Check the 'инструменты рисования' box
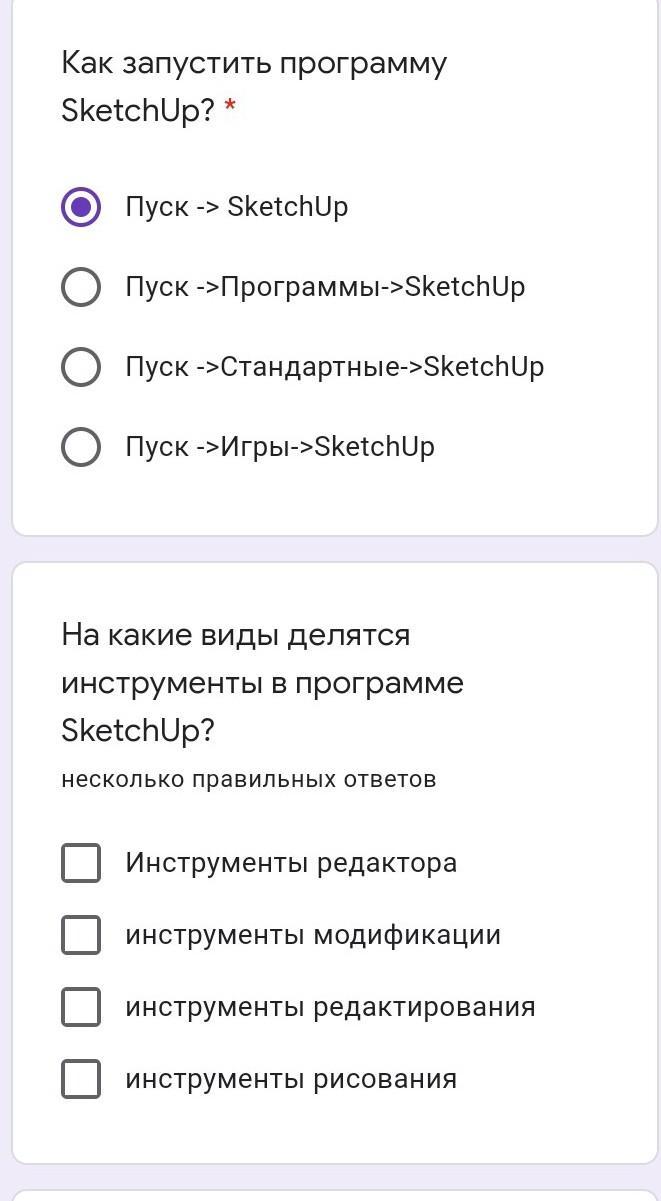Screen dimensions: 661x1201 pyautogui.click(x=81, y=1079)
